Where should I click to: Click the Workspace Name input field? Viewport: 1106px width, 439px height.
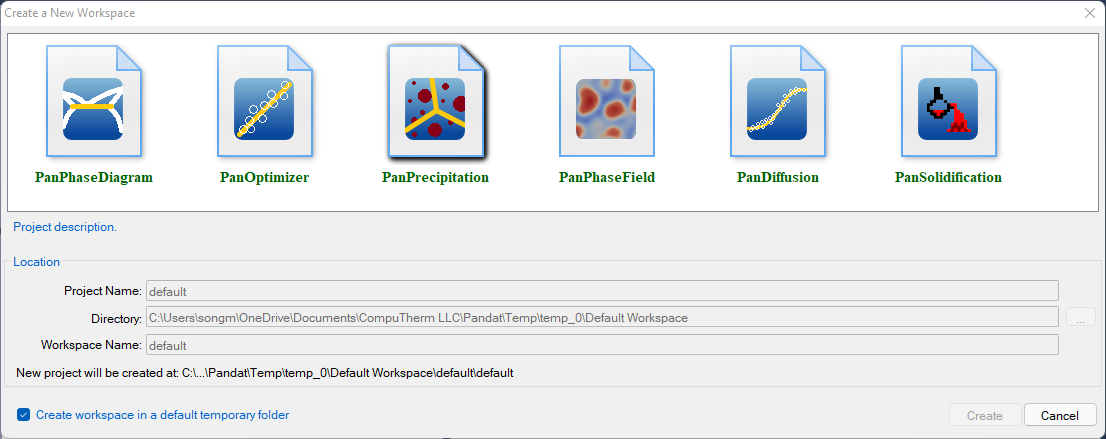click(x=602, y=345)
